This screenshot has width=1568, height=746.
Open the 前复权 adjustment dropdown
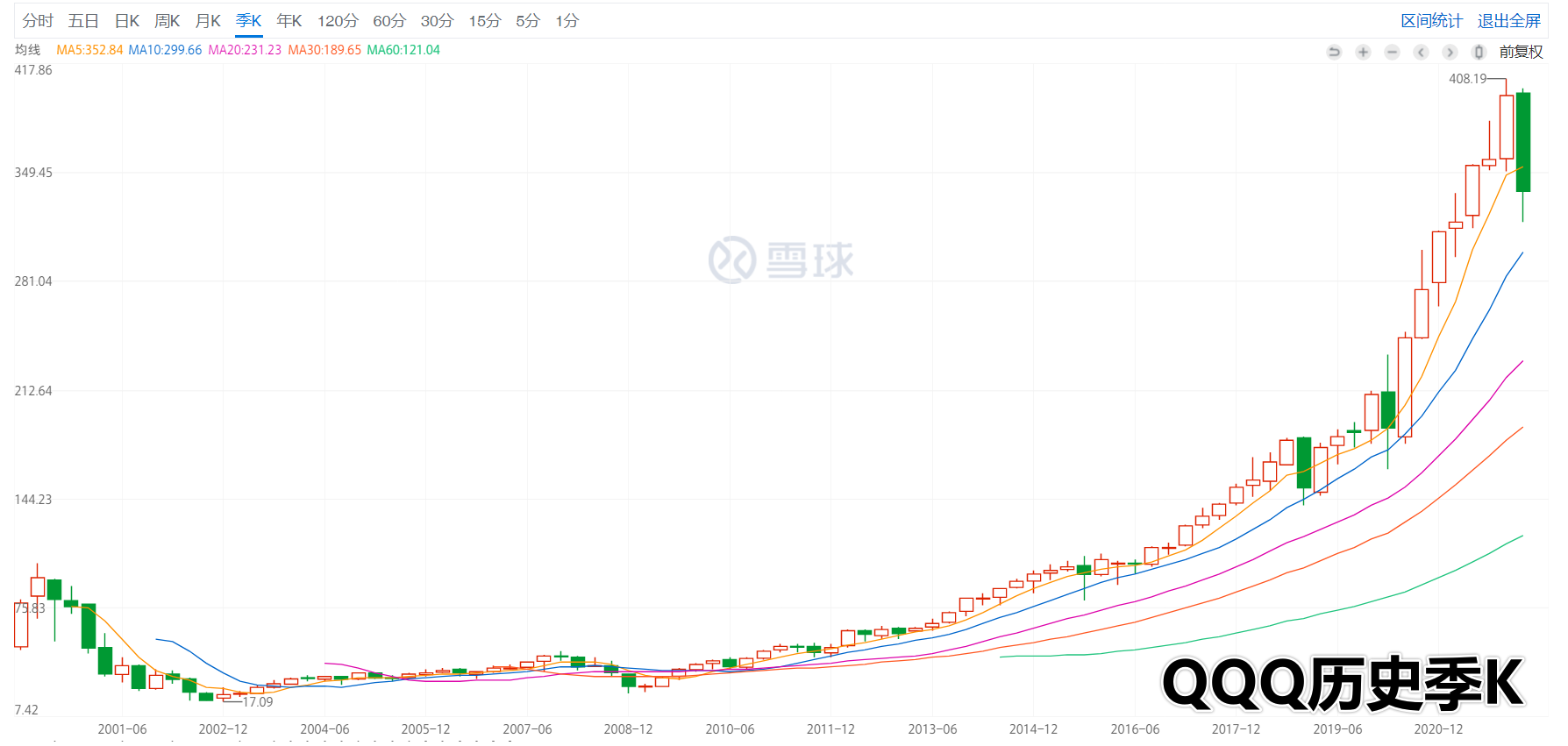pos(1521,52)
